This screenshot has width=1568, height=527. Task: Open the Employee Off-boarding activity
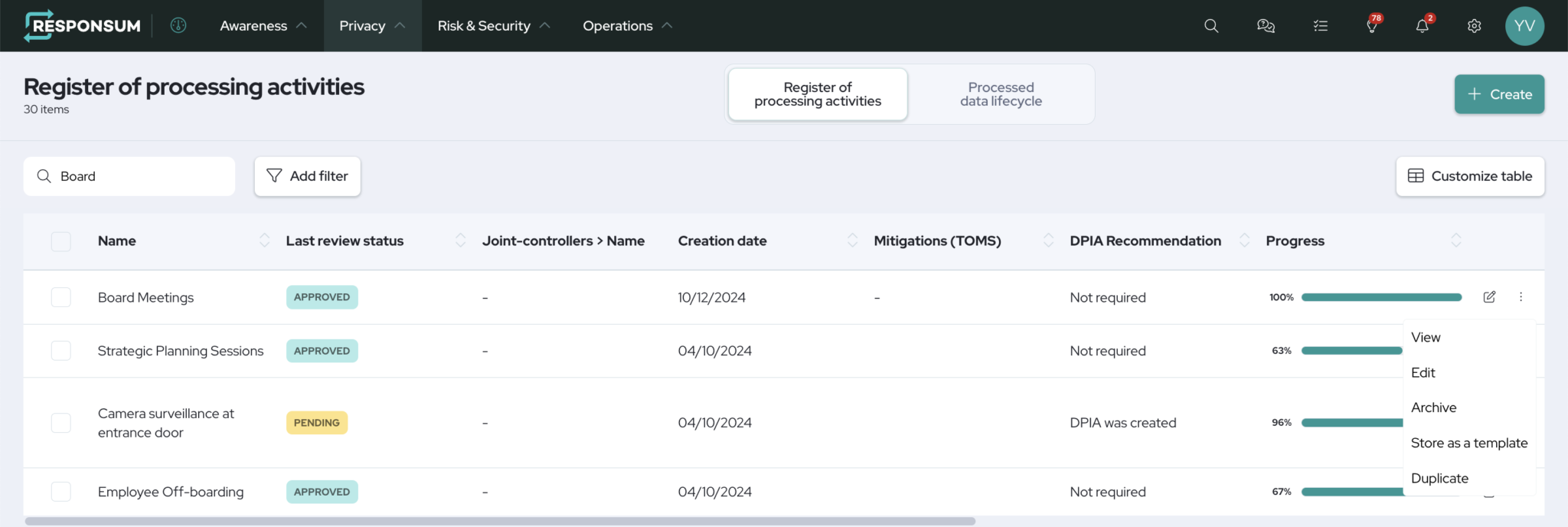pos(171,492)
